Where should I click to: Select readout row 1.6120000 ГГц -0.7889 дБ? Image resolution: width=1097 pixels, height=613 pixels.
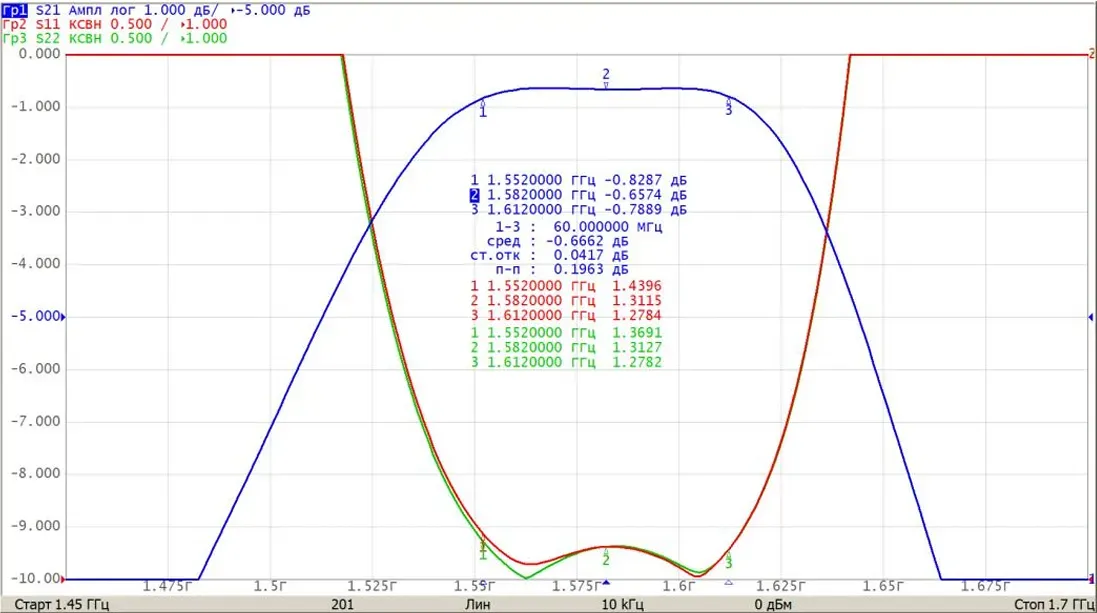tap(578, 210)
